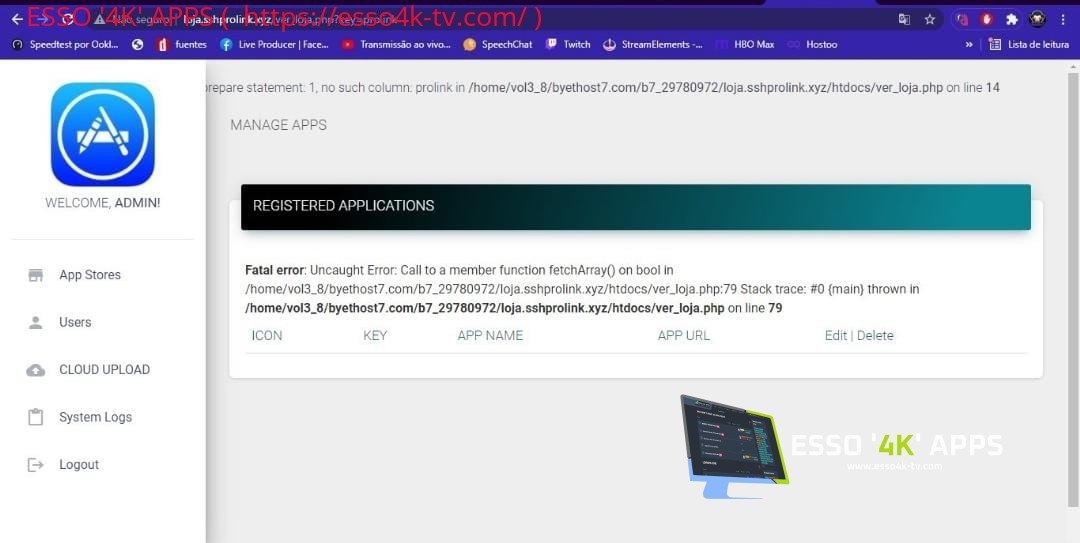Click the System Logs clipboard icon
The width and height of the screenshot is (1080, 543).
coord(36,417)
